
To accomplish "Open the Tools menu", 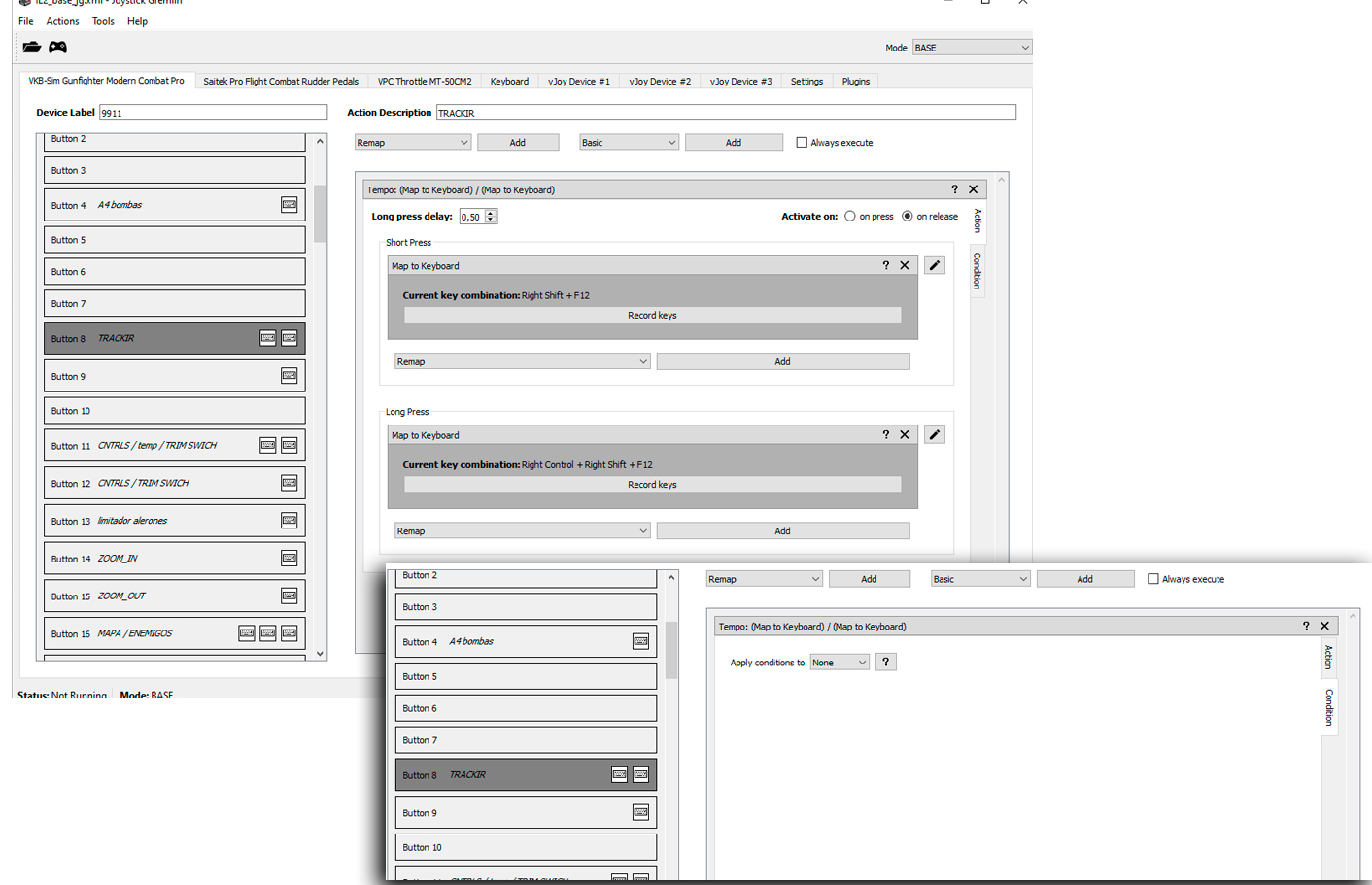I will [103, 21].
